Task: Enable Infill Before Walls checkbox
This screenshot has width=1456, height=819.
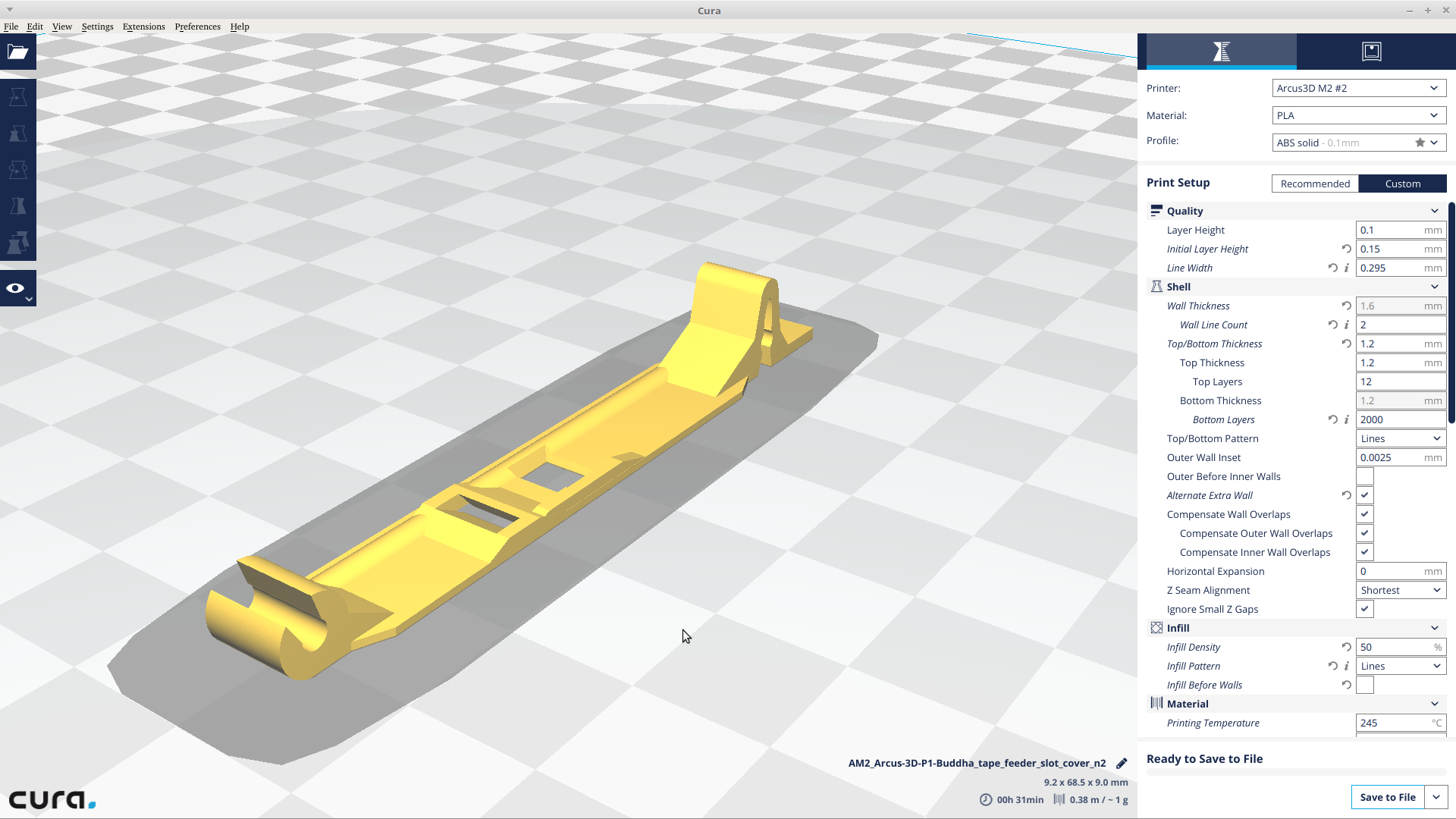Action: (1364, 685)
